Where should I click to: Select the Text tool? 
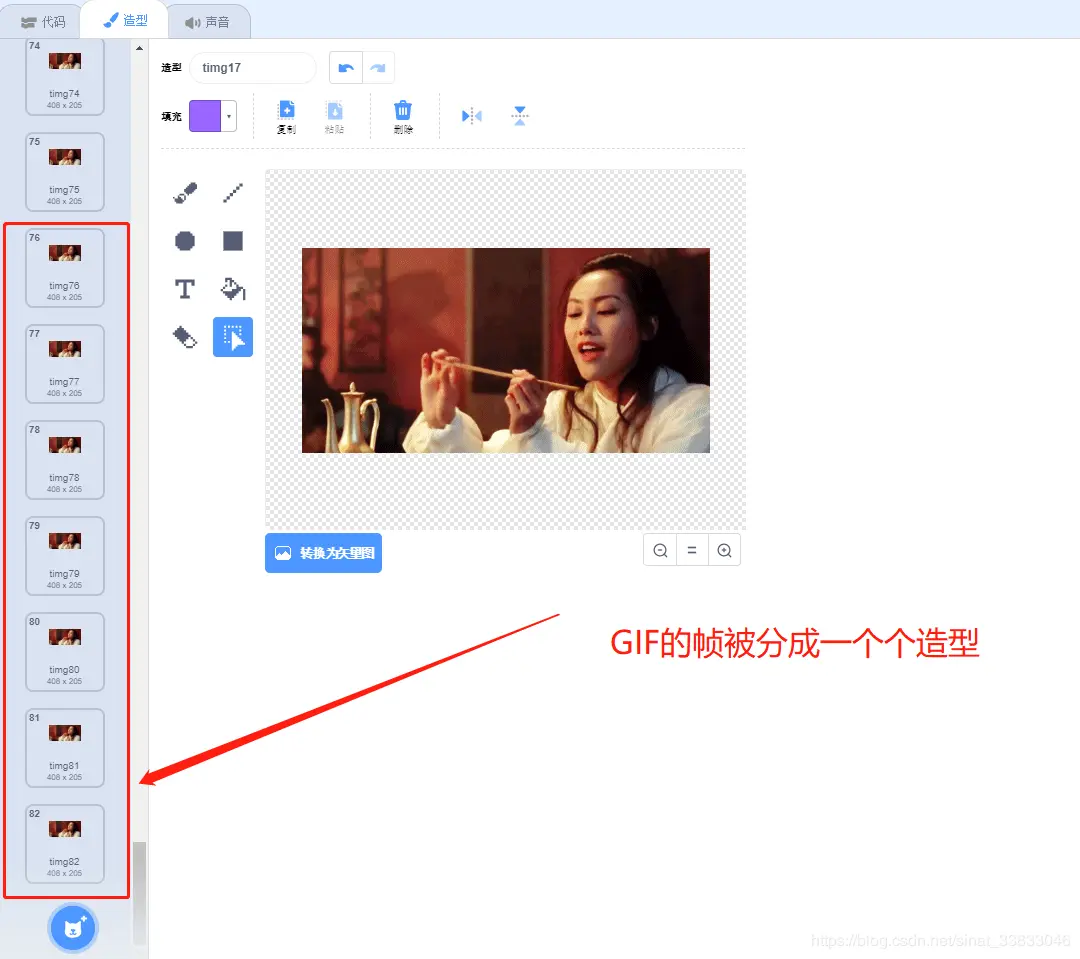coord(185,289)
